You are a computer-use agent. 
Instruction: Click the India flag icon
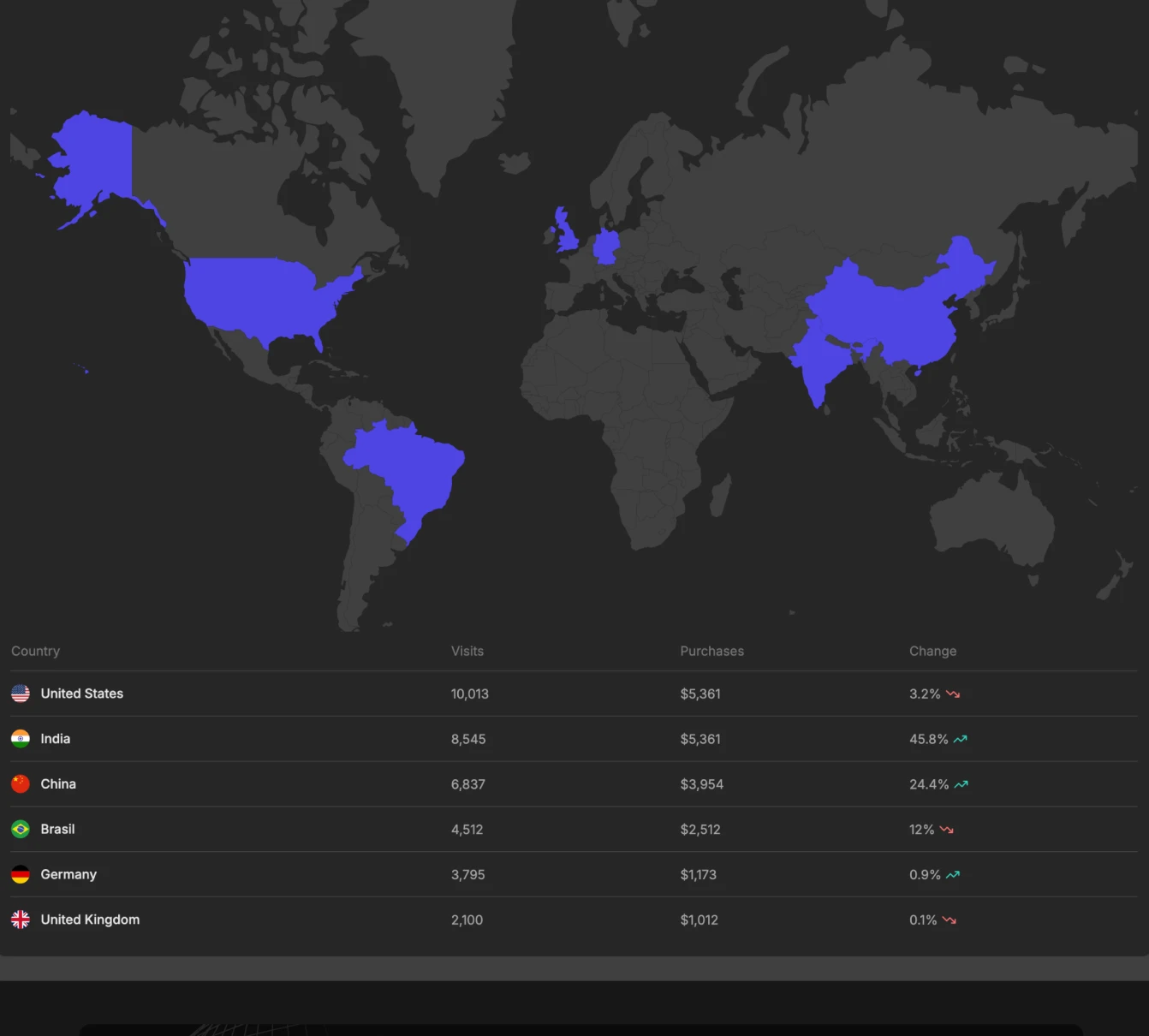(x=20, y=738)
